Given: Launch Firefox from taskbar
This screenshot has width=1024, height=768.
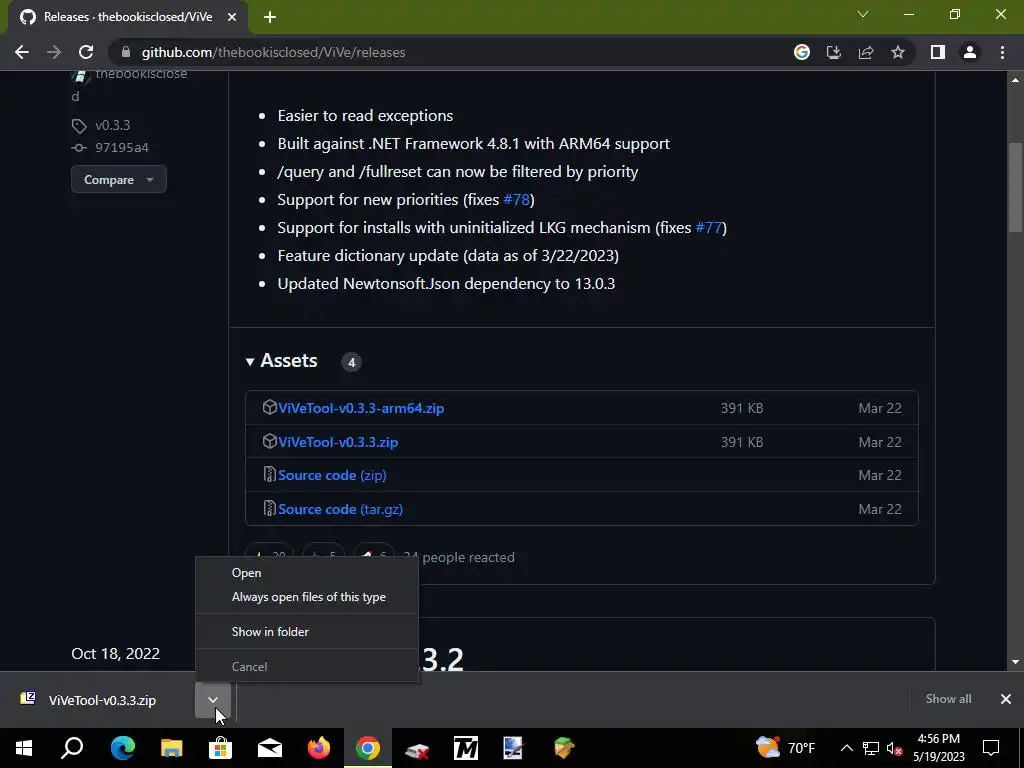Looking at the screenshot, I should point(319,748).
